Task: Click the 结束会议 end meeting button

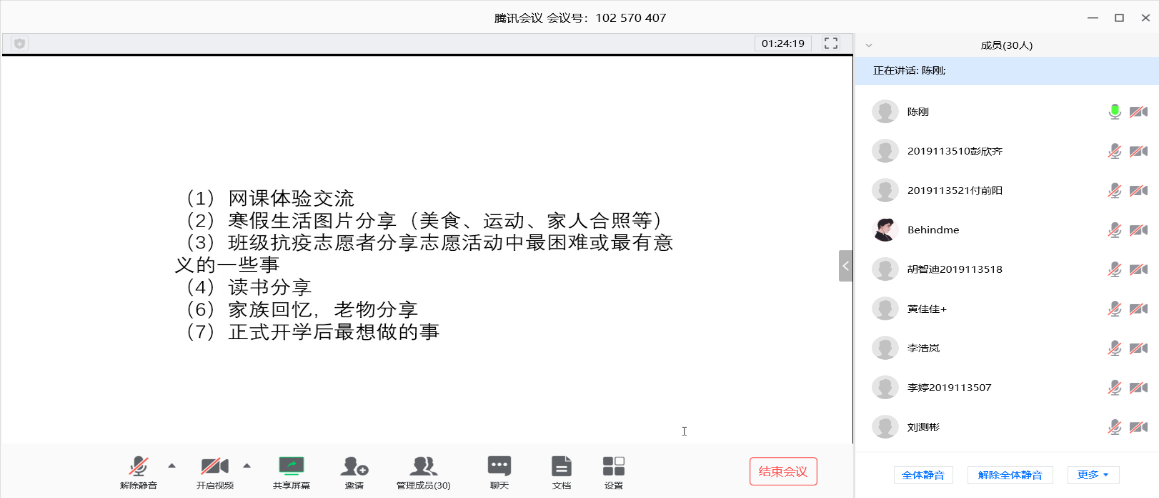Action: (784, 471)
